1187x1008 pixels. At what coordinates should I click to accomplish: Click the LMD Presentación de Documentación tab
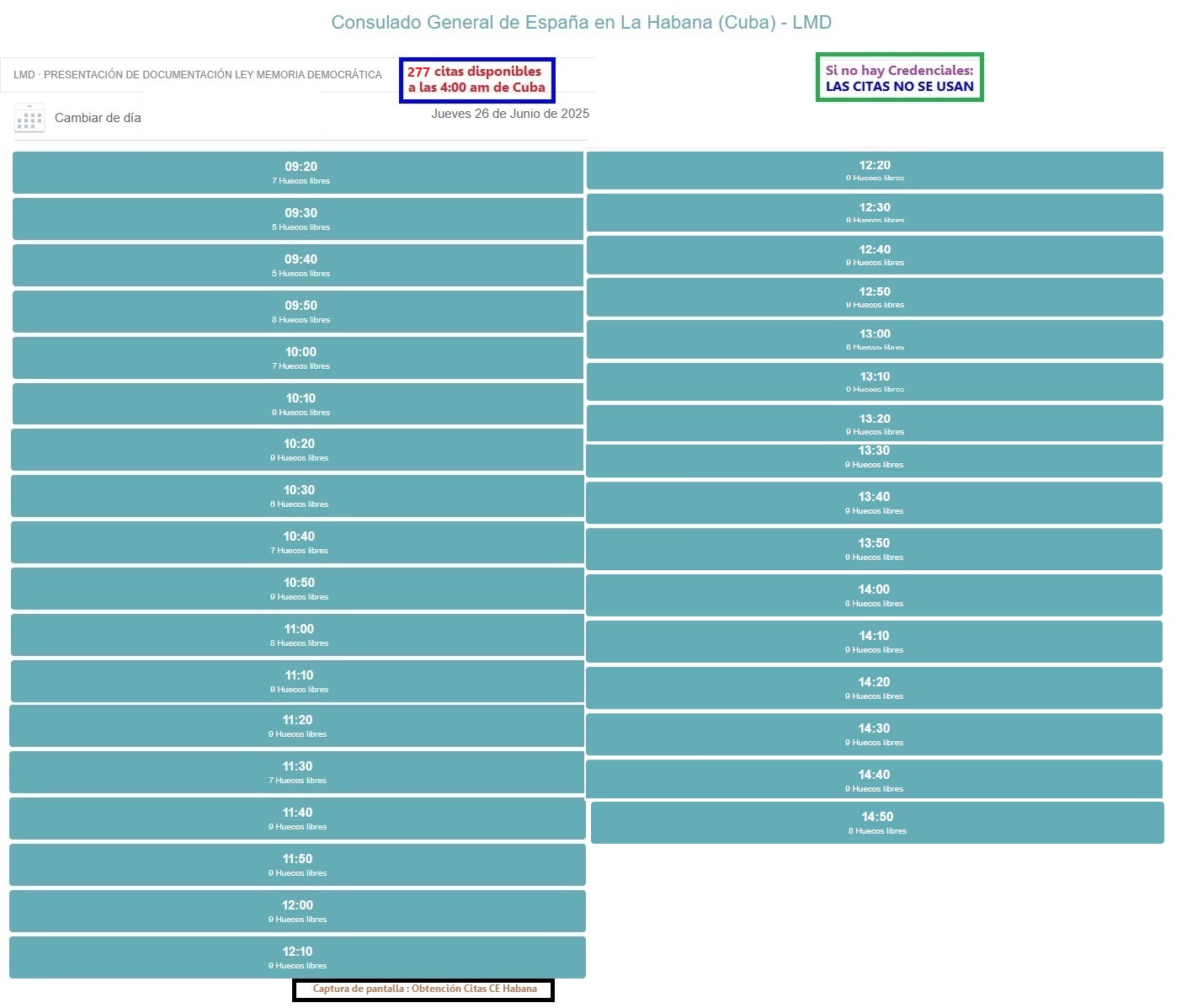coord(198,75)
